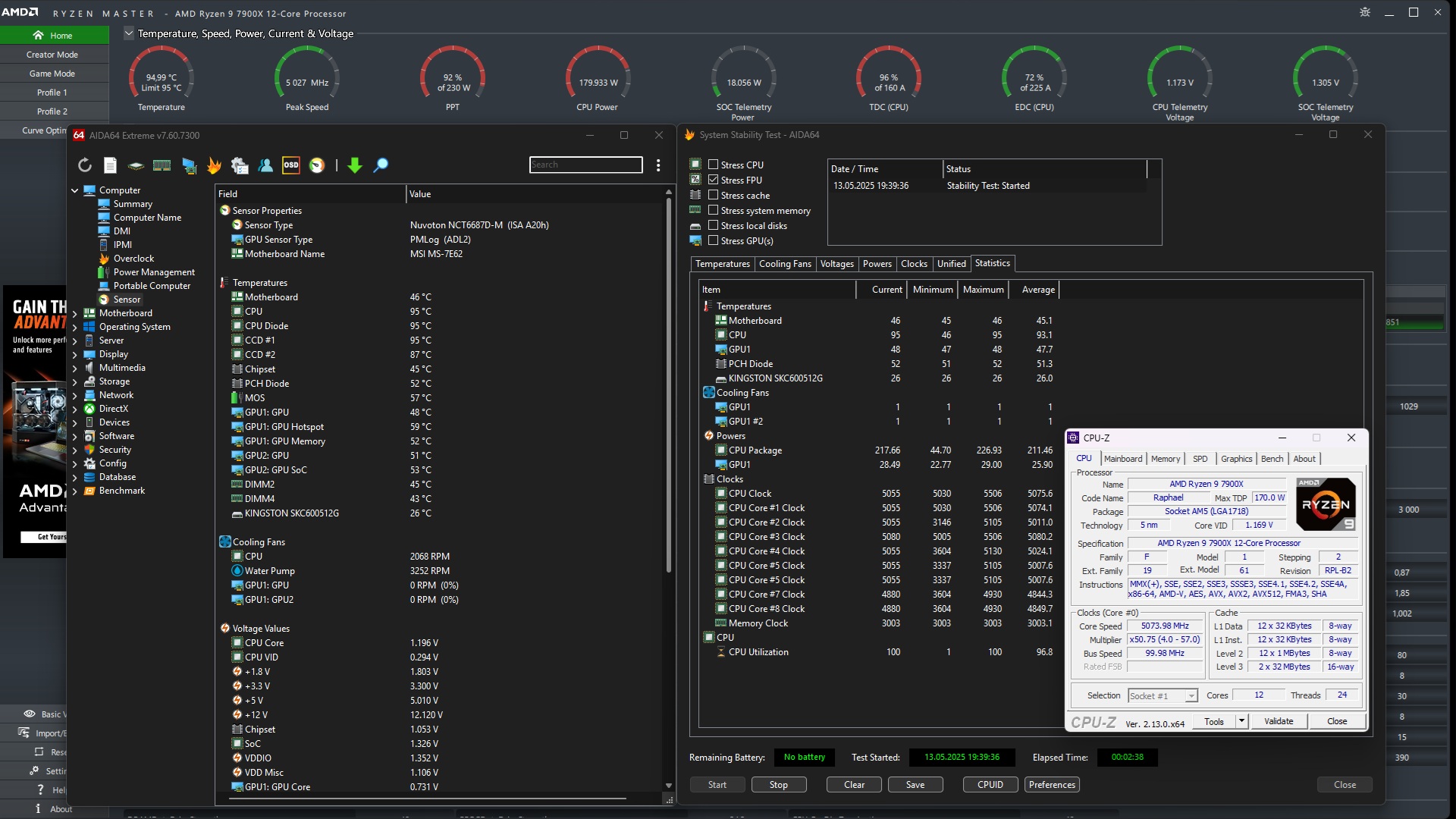This screenshot has height=819, width=1456.
Task: Open the Mainboard tab in CPU-Z
Action: pyautogui.click(x=1122, y=459)
